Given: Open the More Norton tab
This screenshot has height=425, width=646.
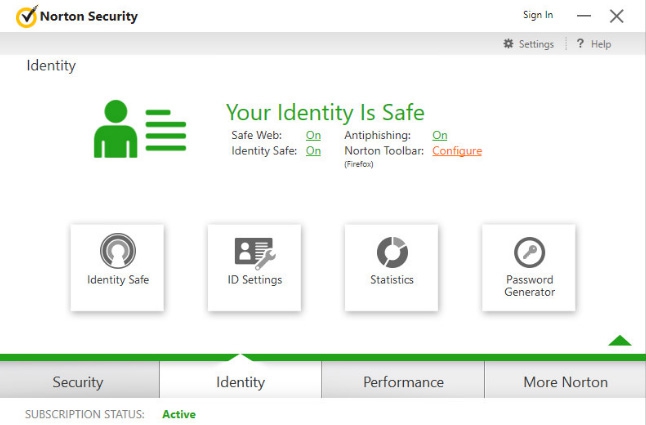Looking at the screenshot, I should point(565,380).
